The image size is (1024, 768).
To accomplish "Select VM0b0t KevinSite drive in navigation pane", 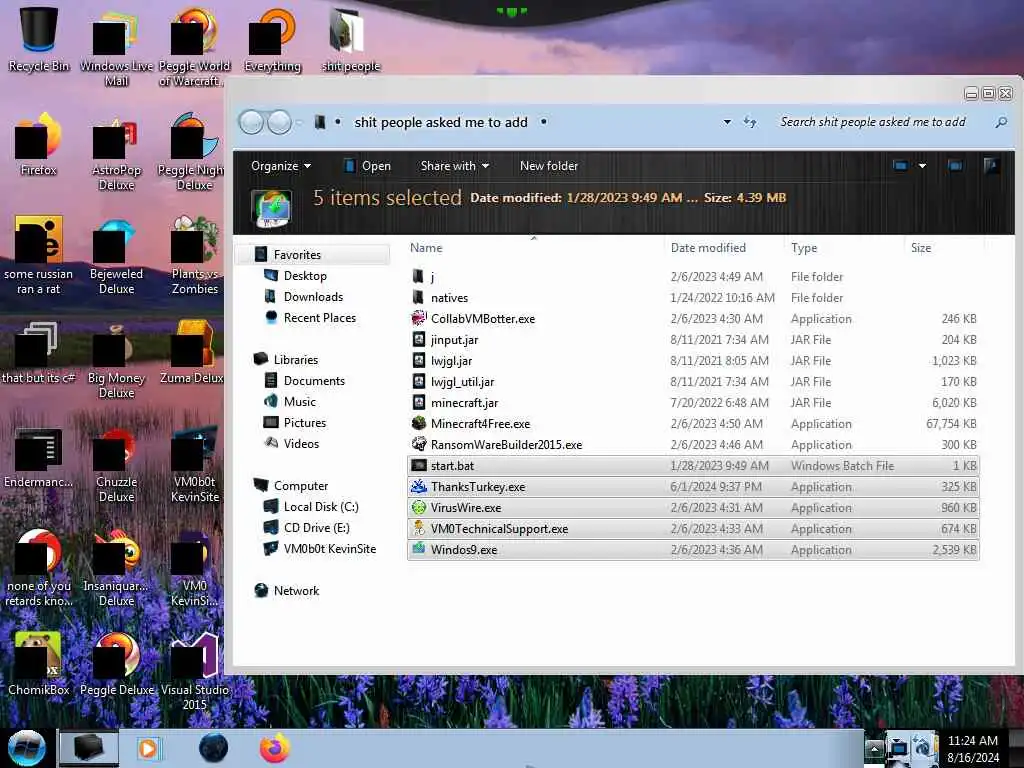I will click(x=330, y=549).
